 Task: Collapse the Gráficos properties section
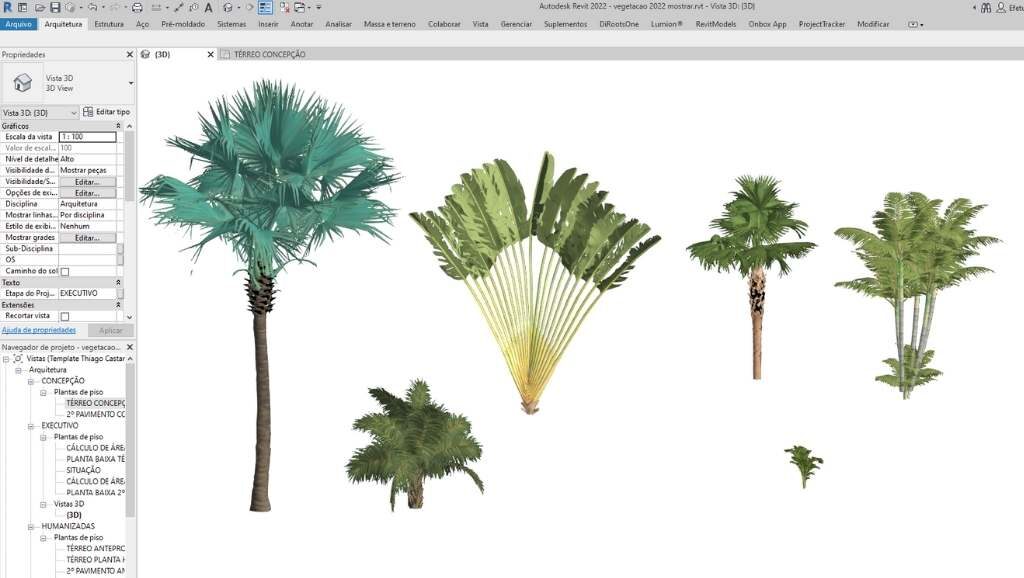pos(118,126)
